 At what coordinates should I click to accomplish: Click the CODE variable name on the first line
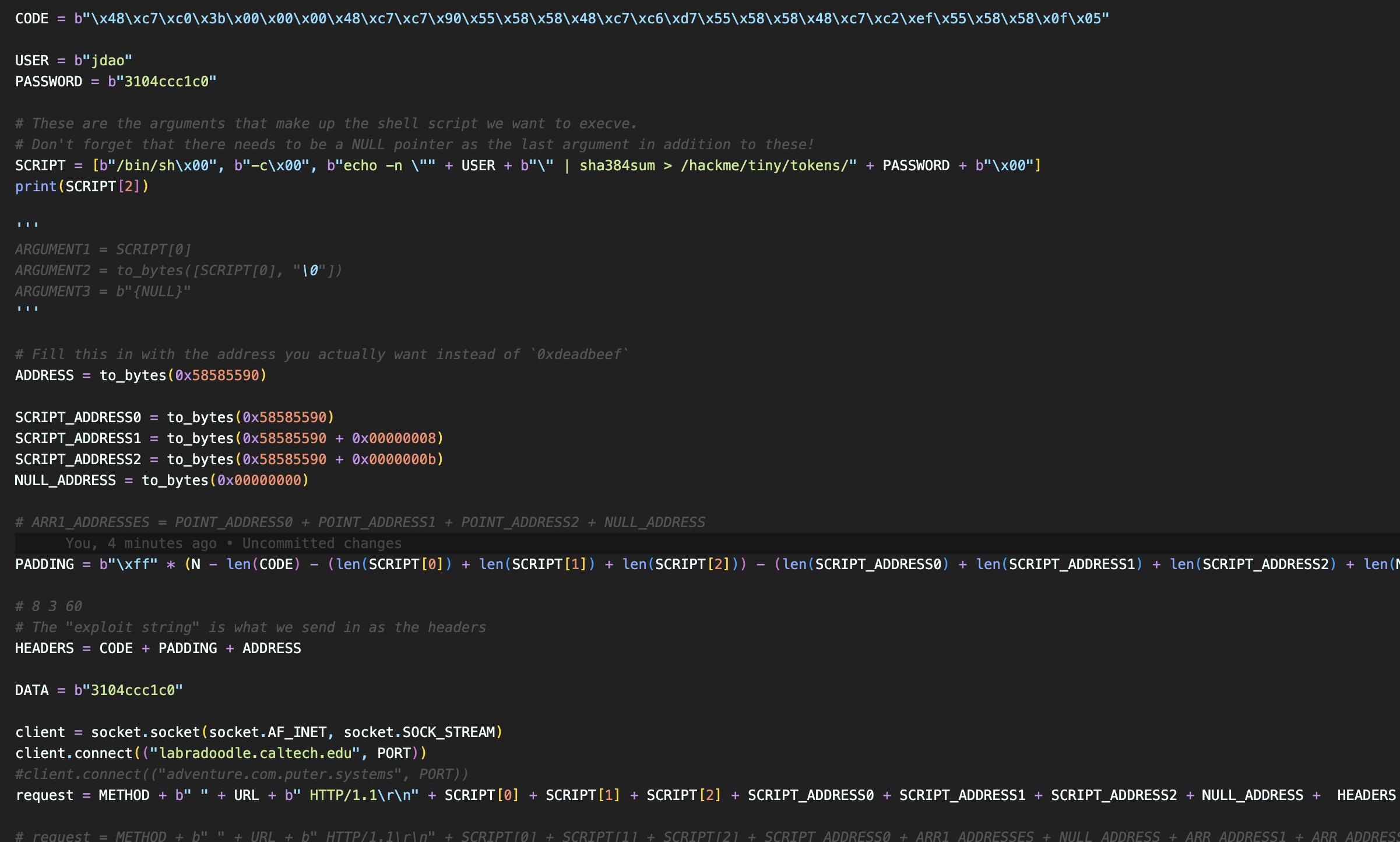point(31,19)
